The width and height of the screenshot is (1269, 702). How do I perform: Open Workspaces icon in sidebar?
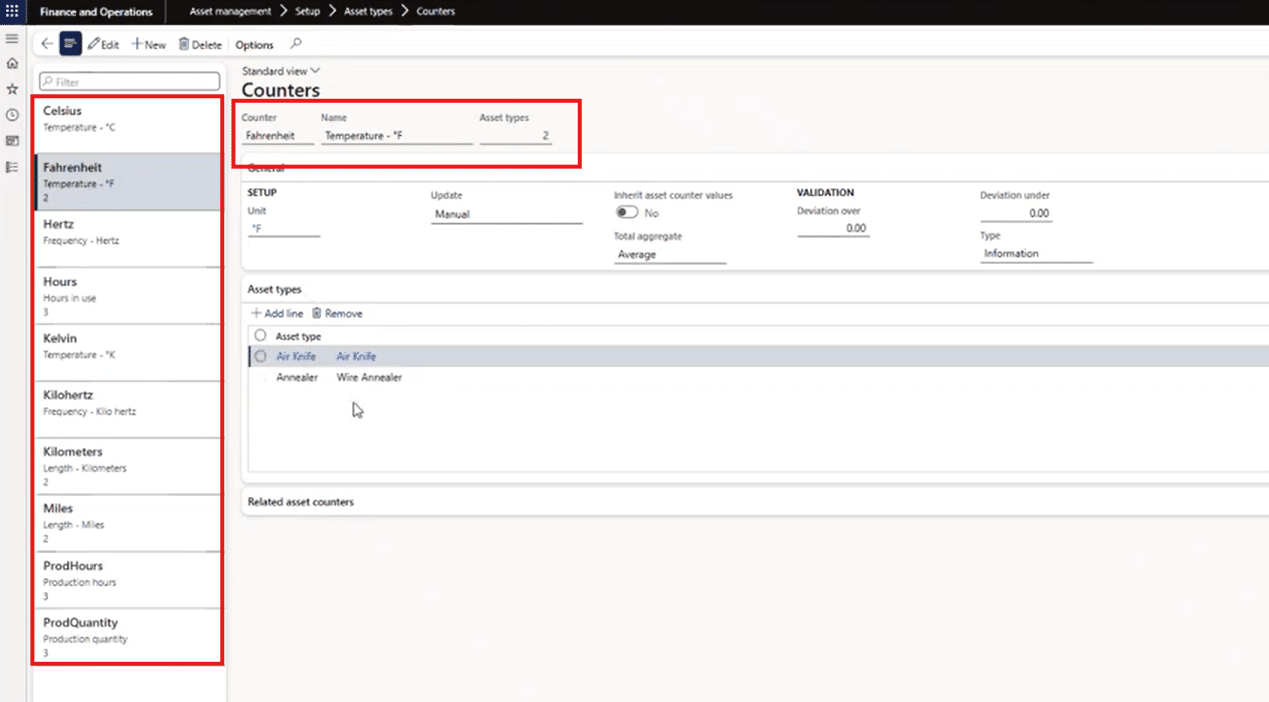coord(12,141)
